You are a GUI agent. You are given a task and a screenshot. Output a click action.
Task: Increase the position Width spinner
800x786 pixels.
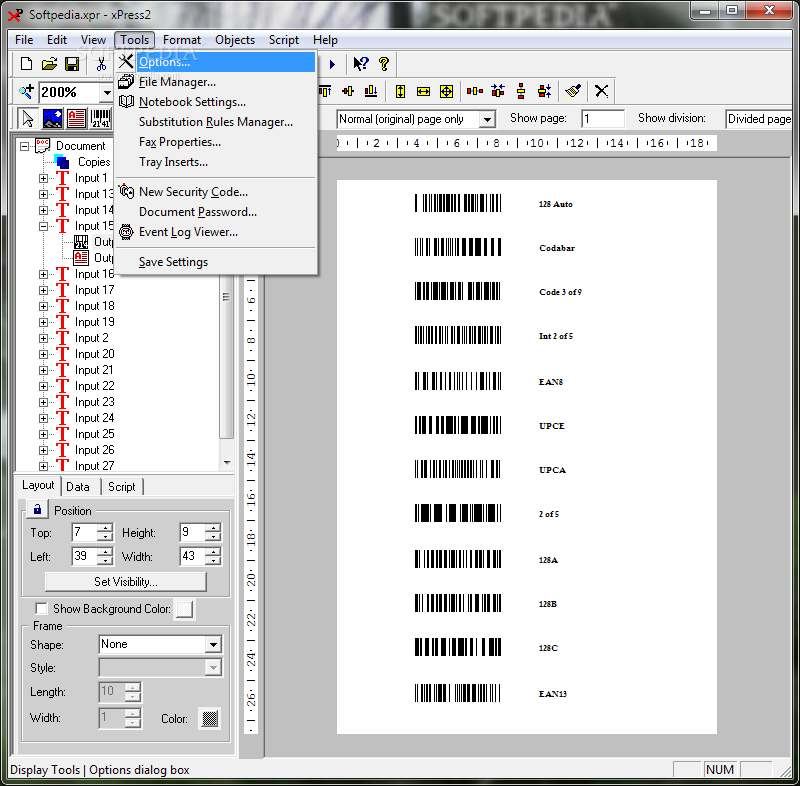(x=213, y=552)
